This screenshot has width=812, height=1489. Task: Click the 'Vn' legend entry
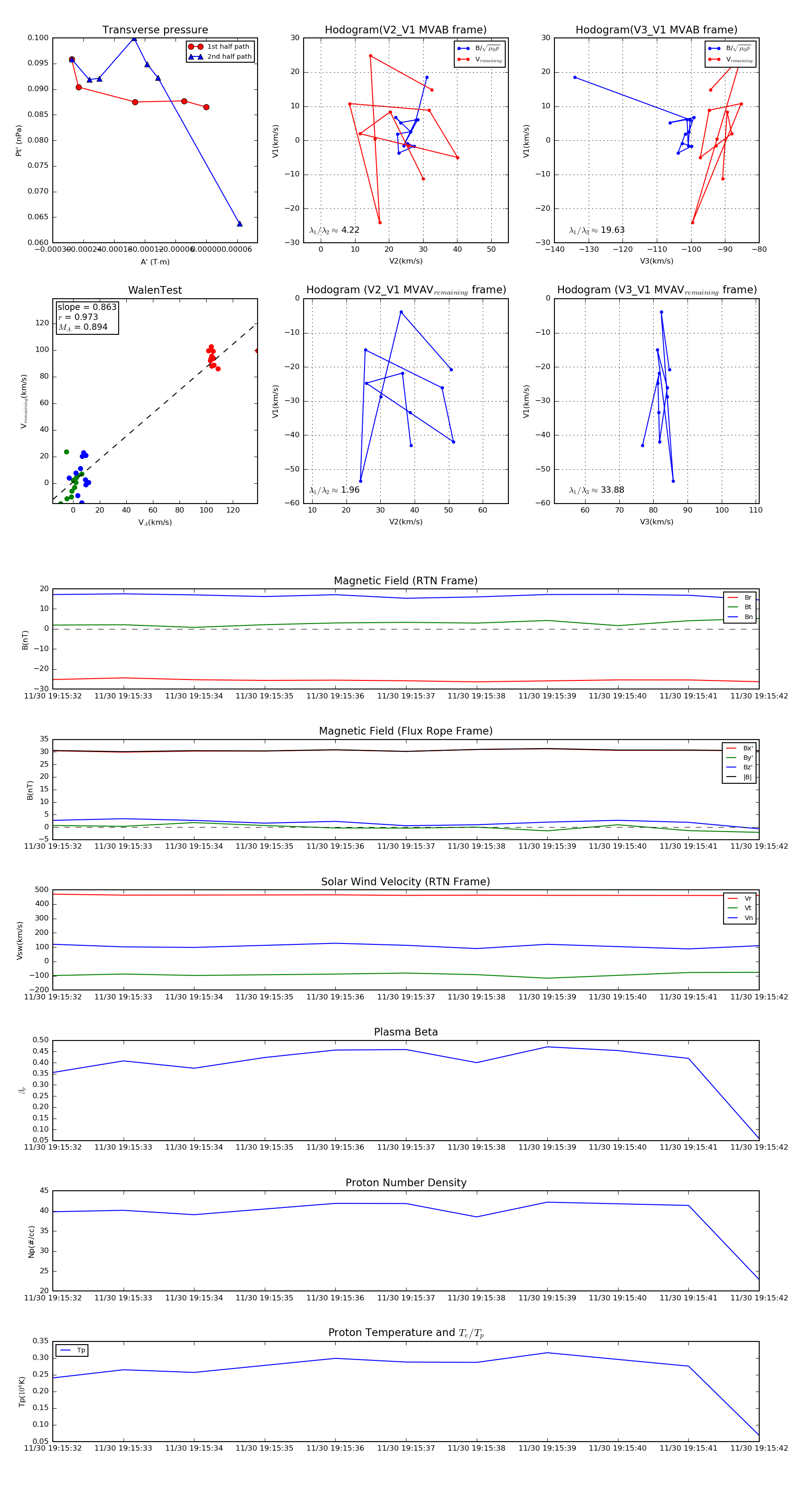pos(740,918)
